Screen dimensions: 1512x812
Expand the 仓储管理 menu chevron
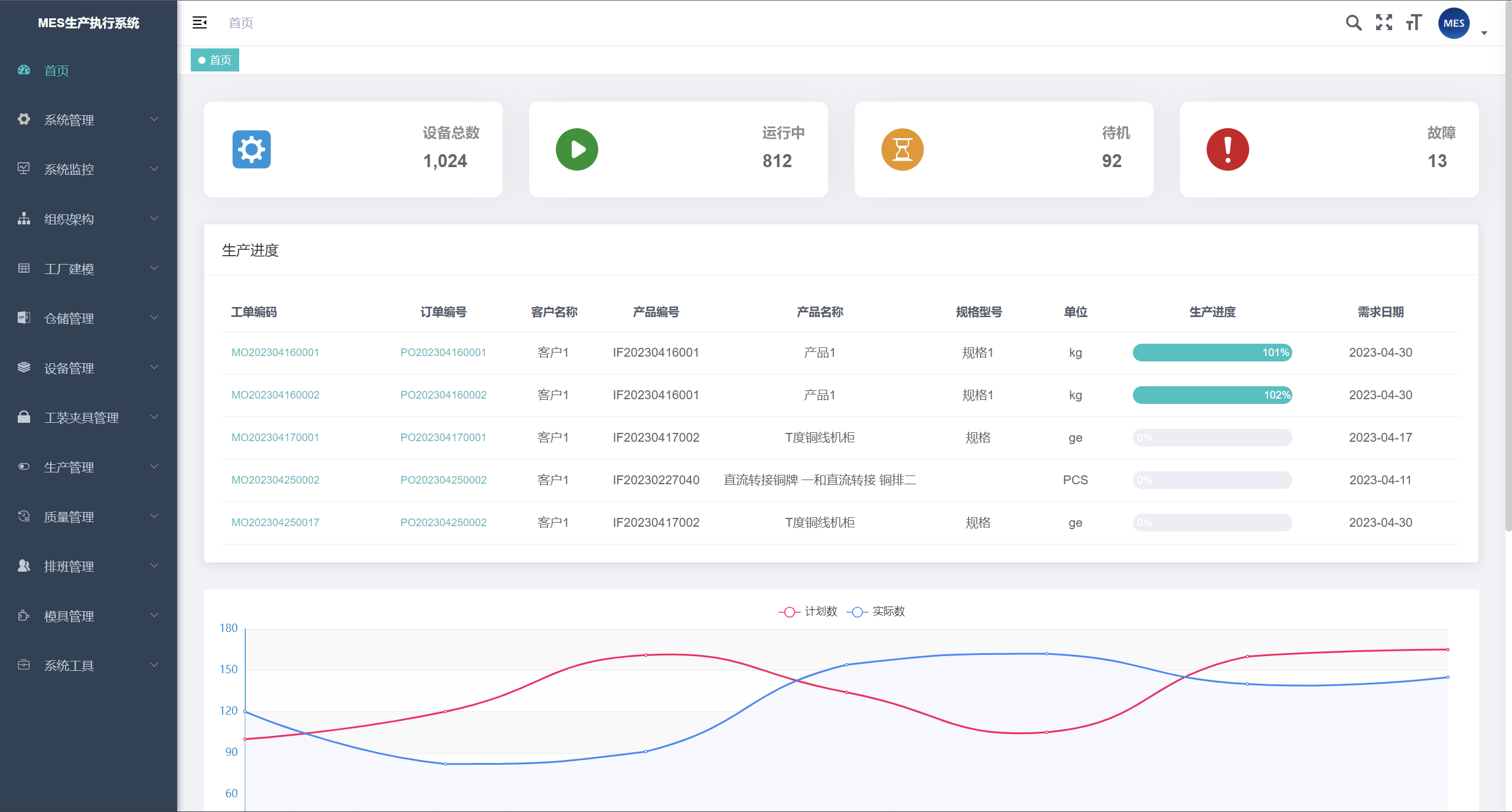154,318
